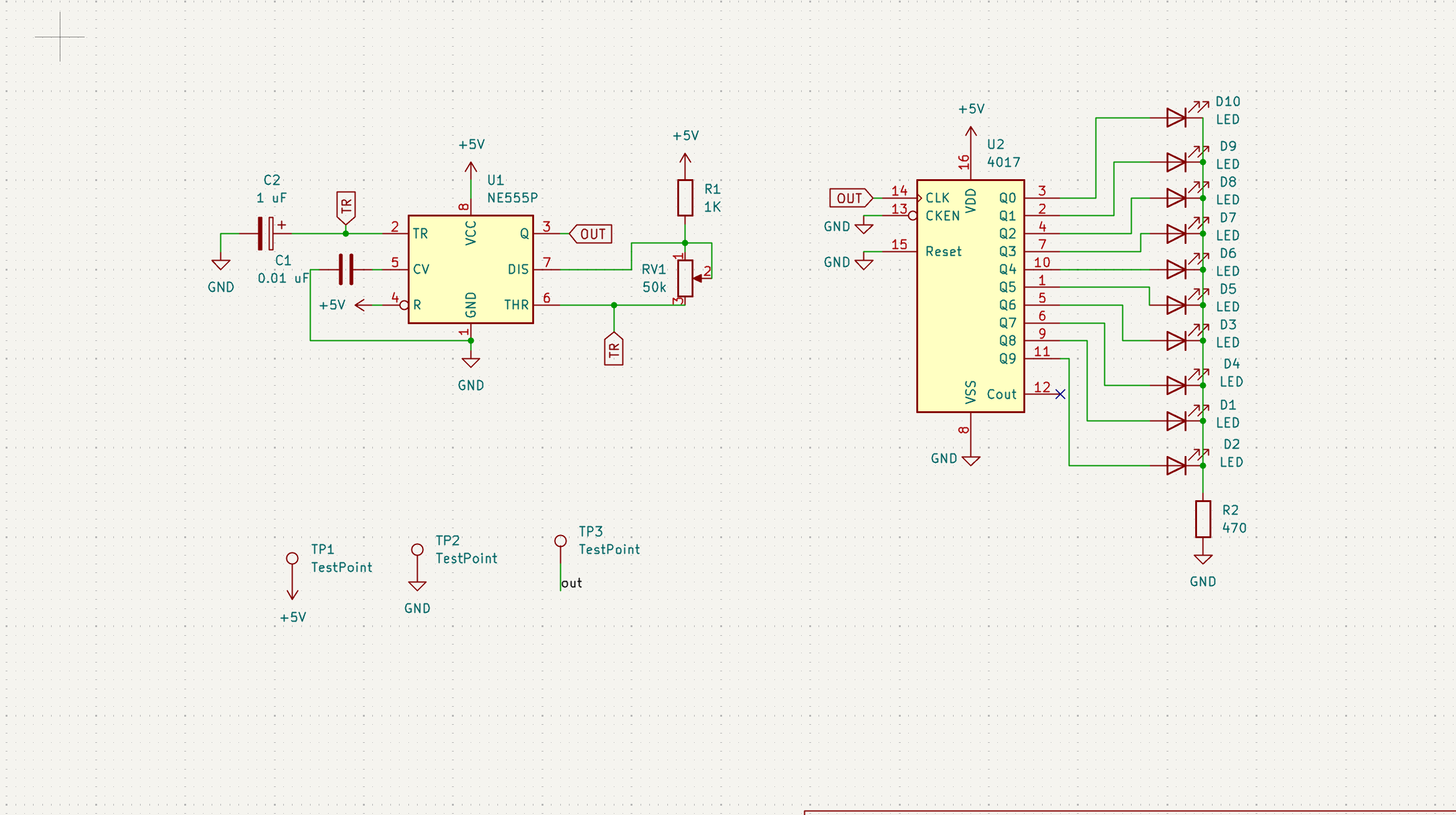Click resistor R1 1K symbol
Image resolution: width=1456 pixels, height=815 pixels.
(685, 198)
